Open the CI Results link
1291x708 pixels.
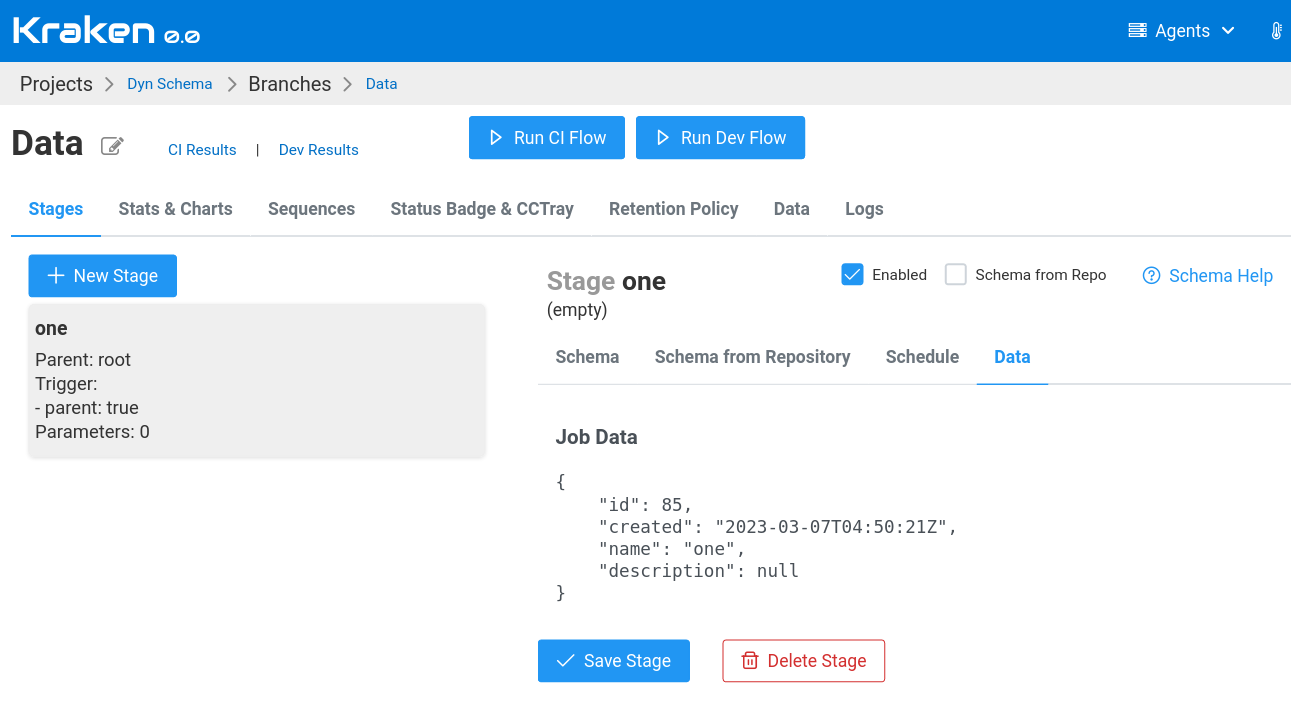click(202, 150)
